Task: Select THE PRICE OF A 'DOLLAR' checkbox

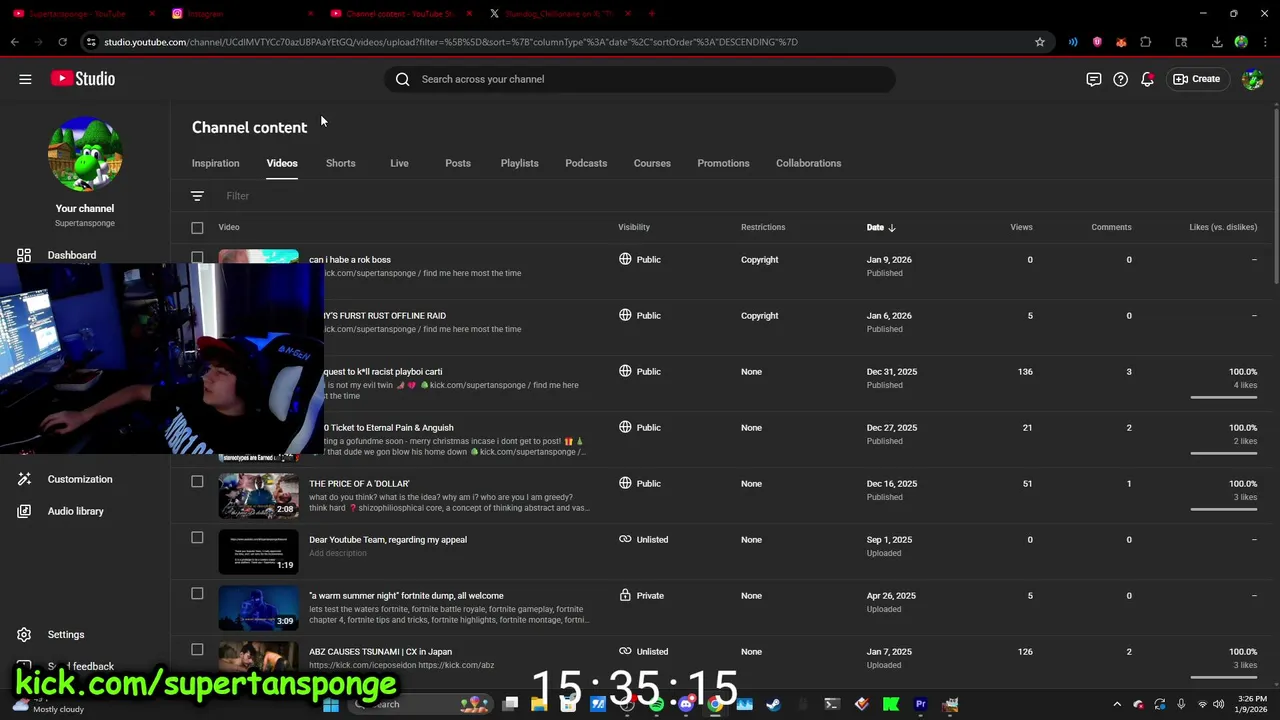Action: (x=197, y=481)
